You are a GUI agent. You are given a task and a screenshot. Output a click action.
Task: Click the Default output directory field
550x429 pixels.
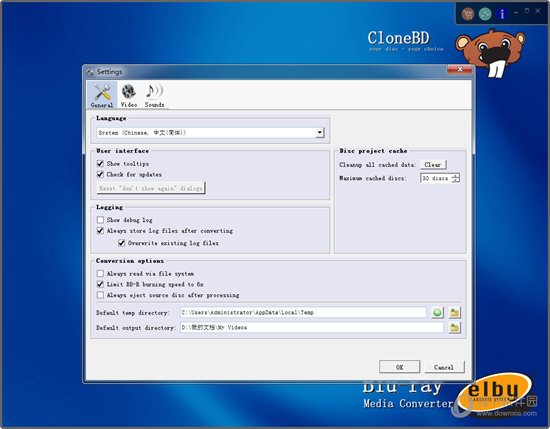[311, 327]
